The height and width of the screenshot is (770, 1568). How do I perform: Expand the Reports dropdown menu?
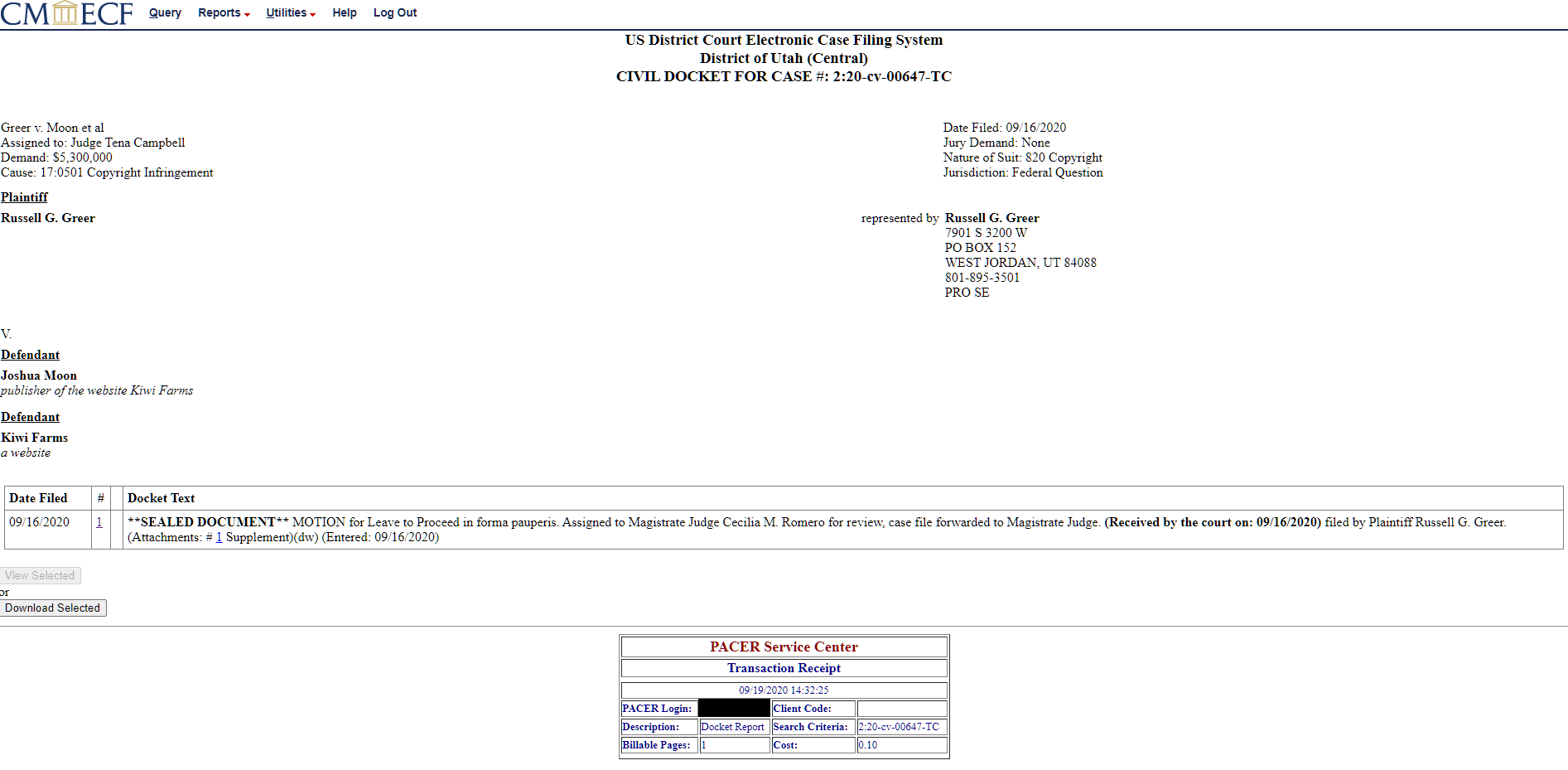click(x=224, y=12)
